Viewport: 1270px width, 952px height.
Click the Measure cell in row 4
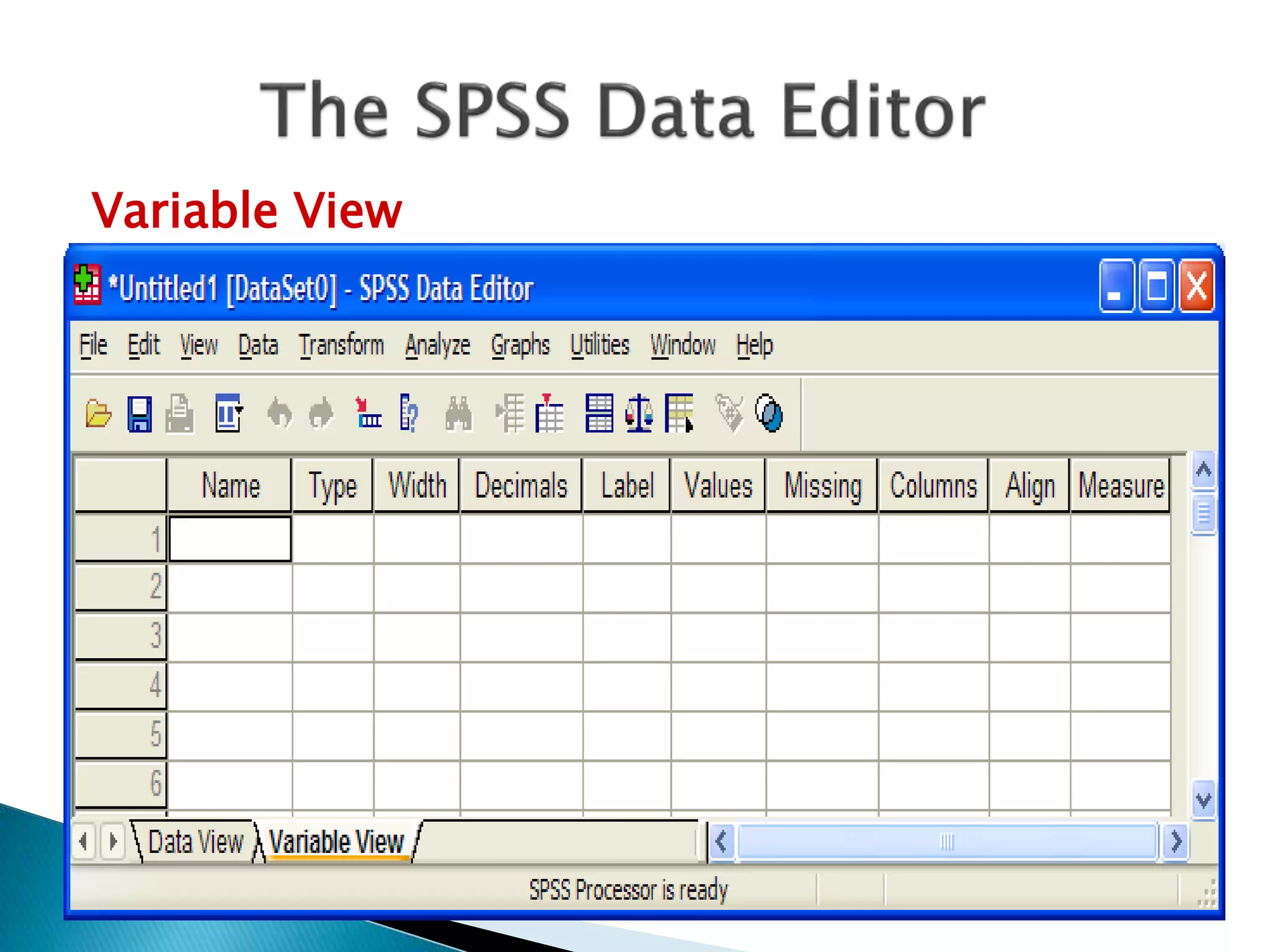pyautogui.click(x=1121, y=687)
